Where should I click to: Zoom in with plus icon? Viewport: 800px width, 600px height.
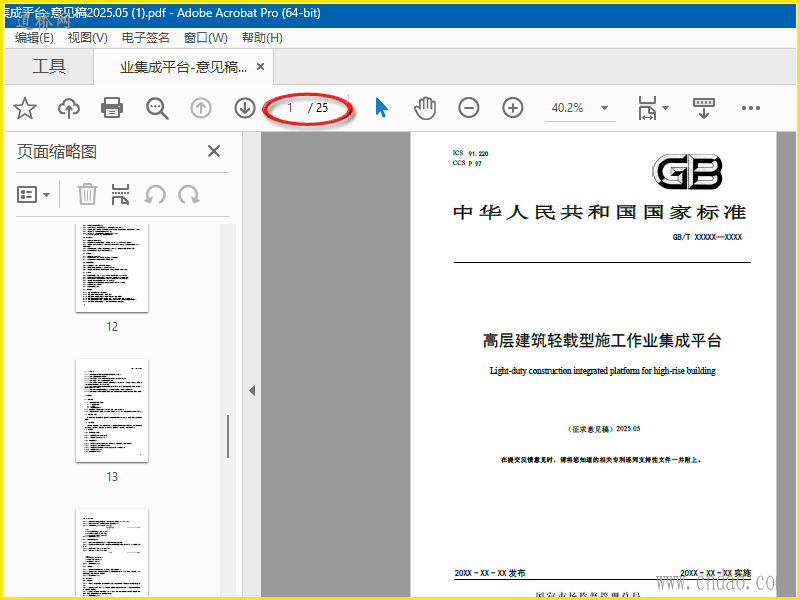(512, 108)
